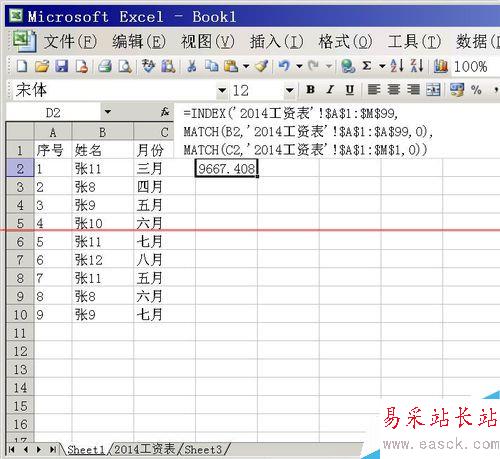Insert hyperlink globe icon
The height and width of the screenshot is (459, 500).
click(x=348, y=66)
